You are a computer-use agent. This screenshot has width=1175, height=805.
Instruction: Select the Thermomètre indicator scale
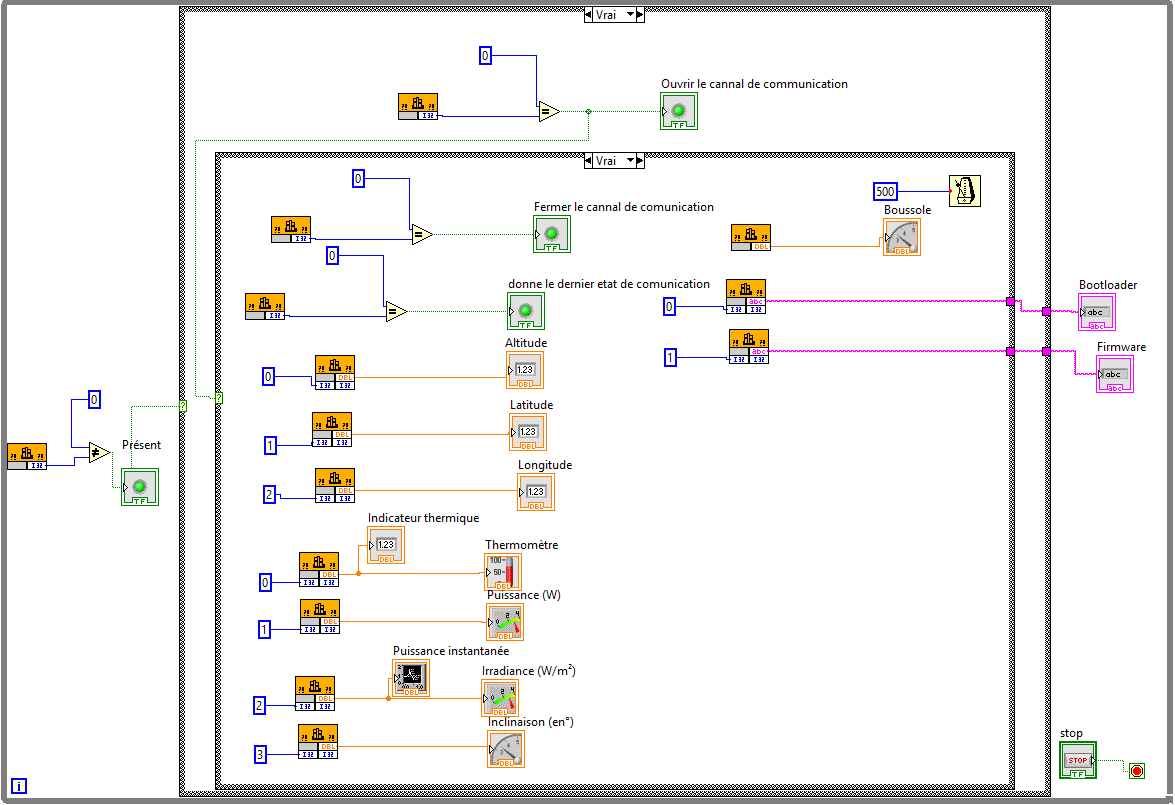503,572
